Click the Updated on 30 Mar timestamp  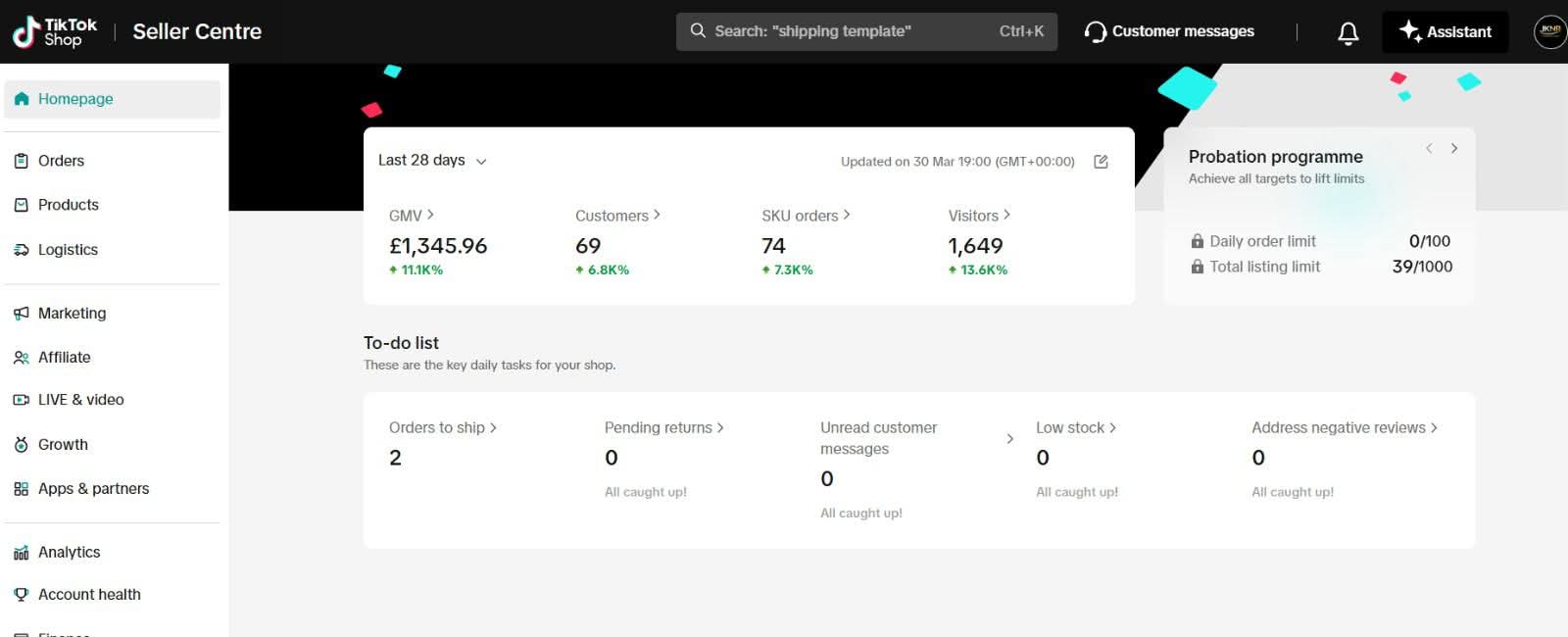[957, 162]
